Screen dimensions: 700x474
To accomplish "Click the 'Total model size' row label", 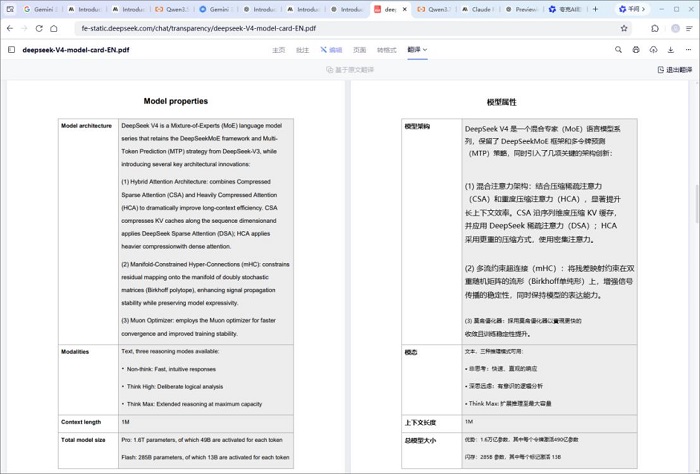I will point(83,440).
